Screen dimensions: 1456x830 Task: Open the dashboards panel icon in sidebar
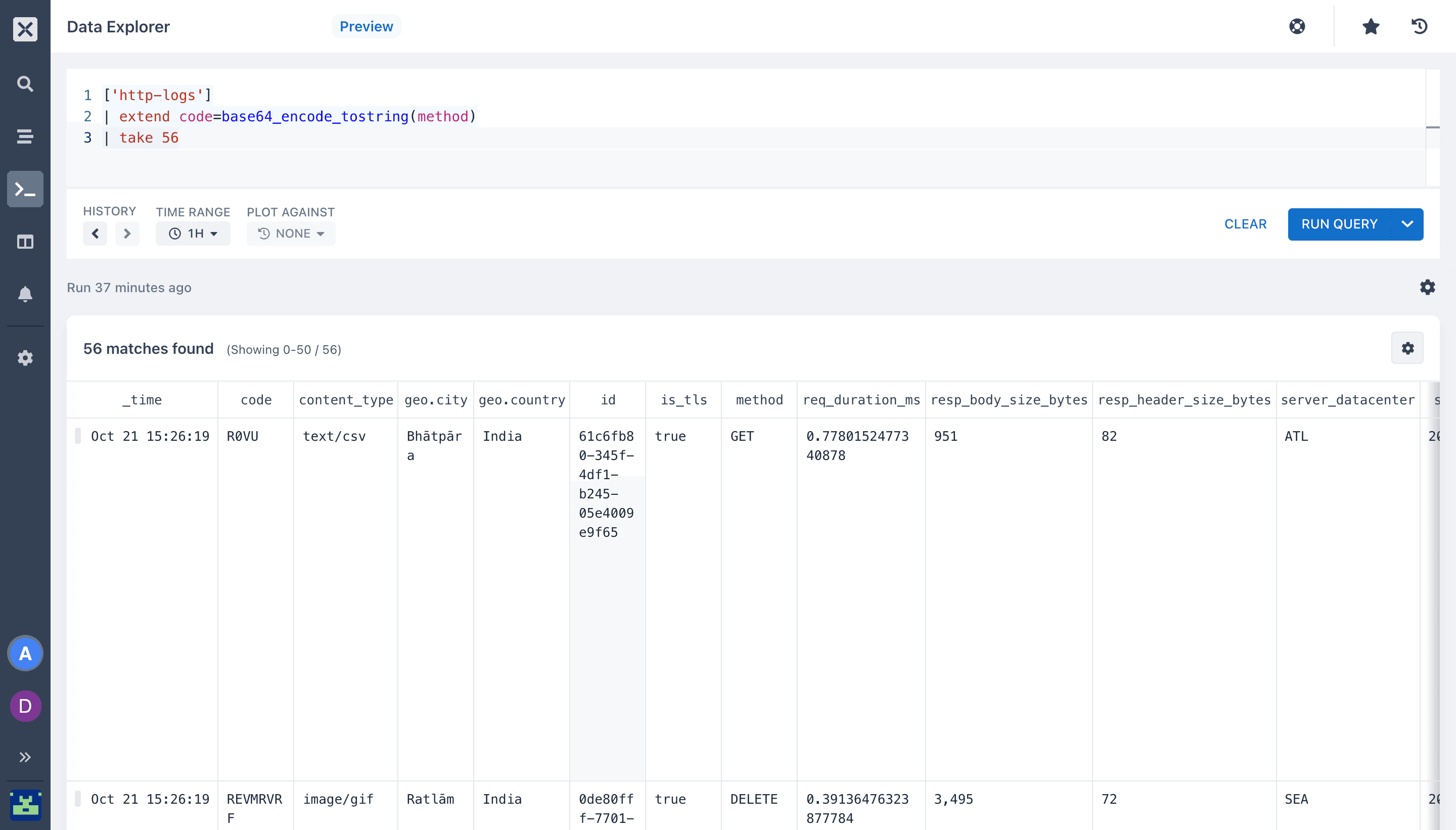25,242
